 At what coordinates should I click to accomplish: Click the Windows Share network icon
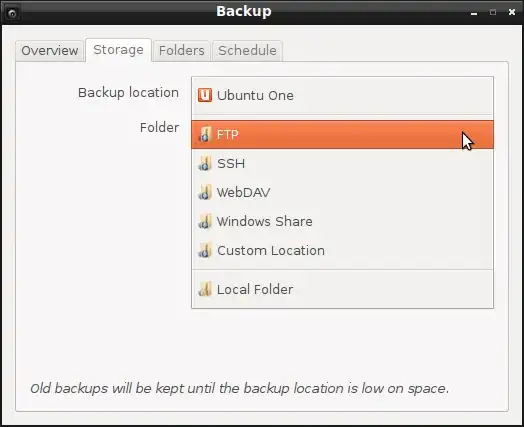click(205, 221)
